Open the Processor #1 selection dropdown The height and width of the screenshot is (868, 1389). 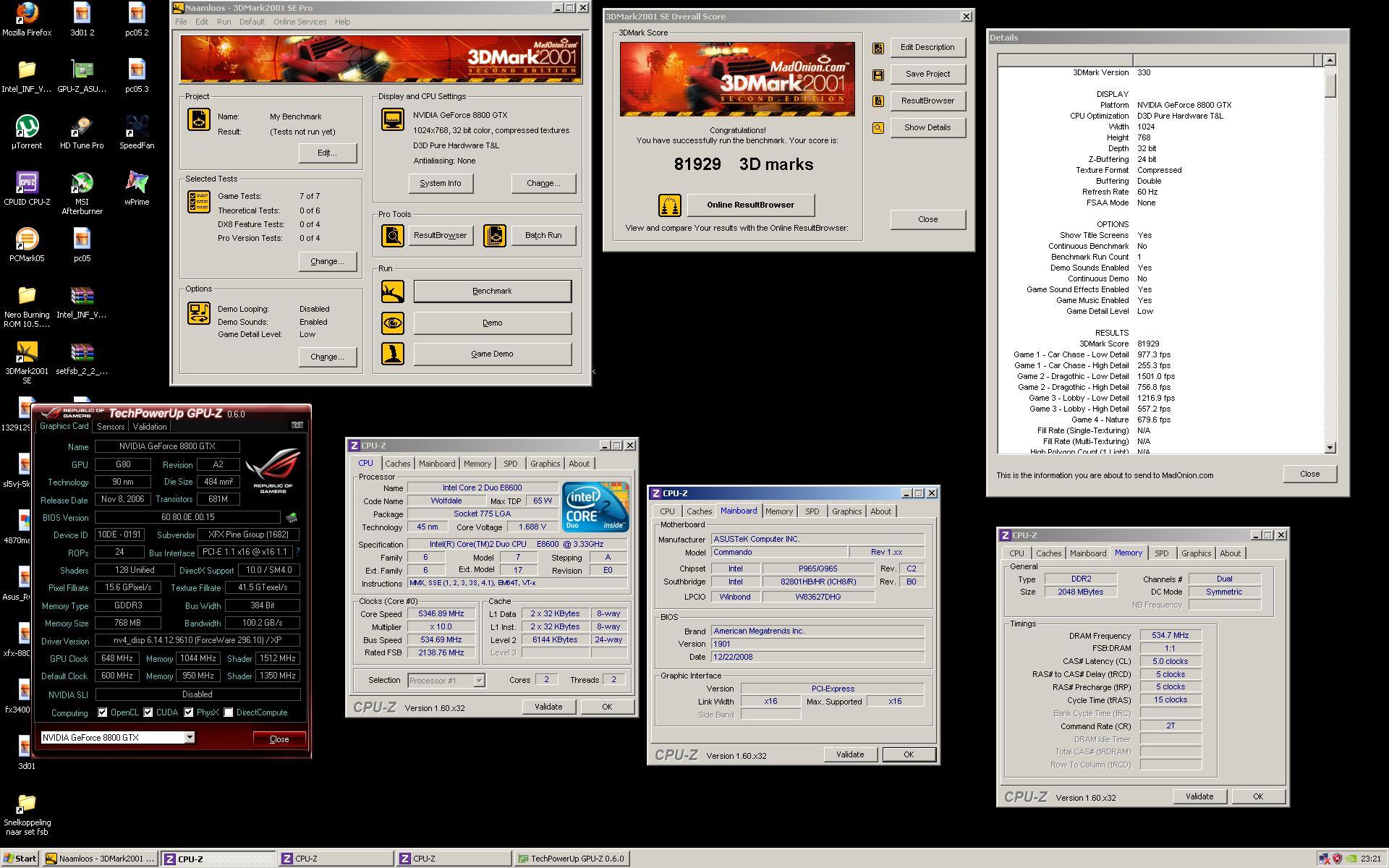click(478, 681)
